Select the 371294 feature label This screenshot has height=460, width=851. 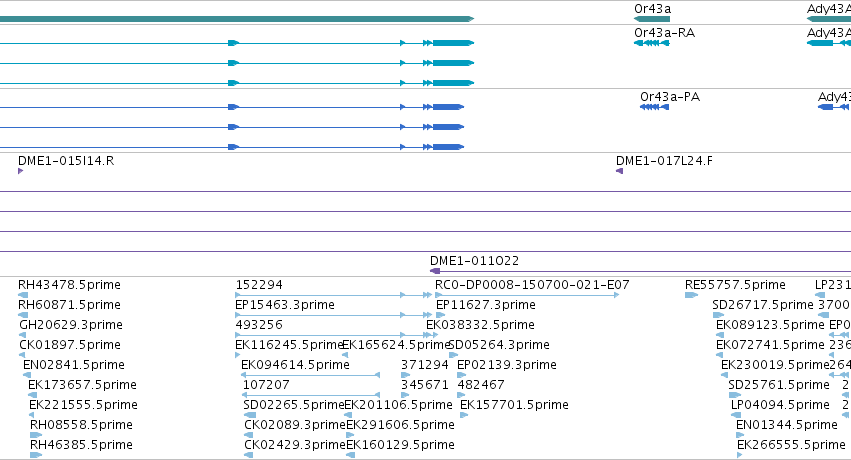pos(425,365)
